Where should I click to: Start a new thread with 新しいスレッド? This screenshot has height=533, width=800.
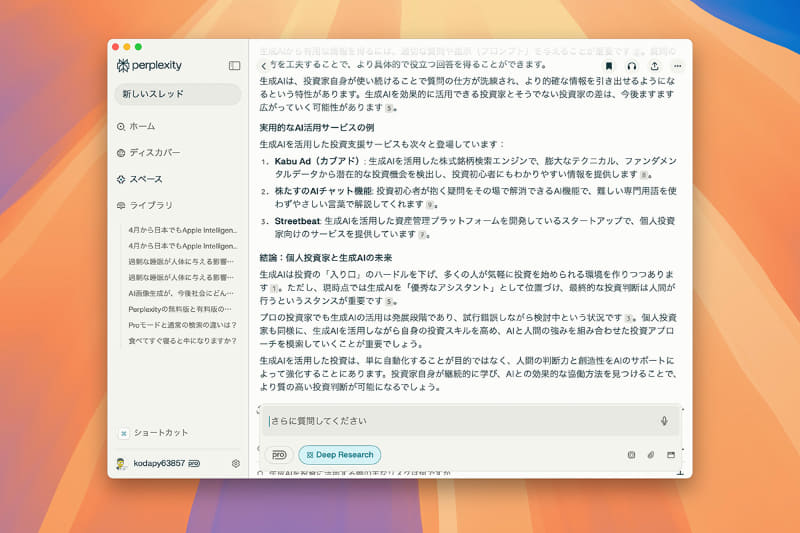click(x=178, y=94)
